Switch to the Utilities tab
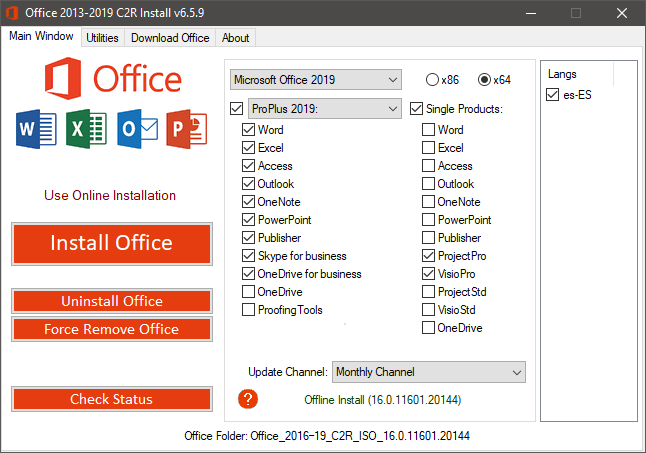 (102, 38)
